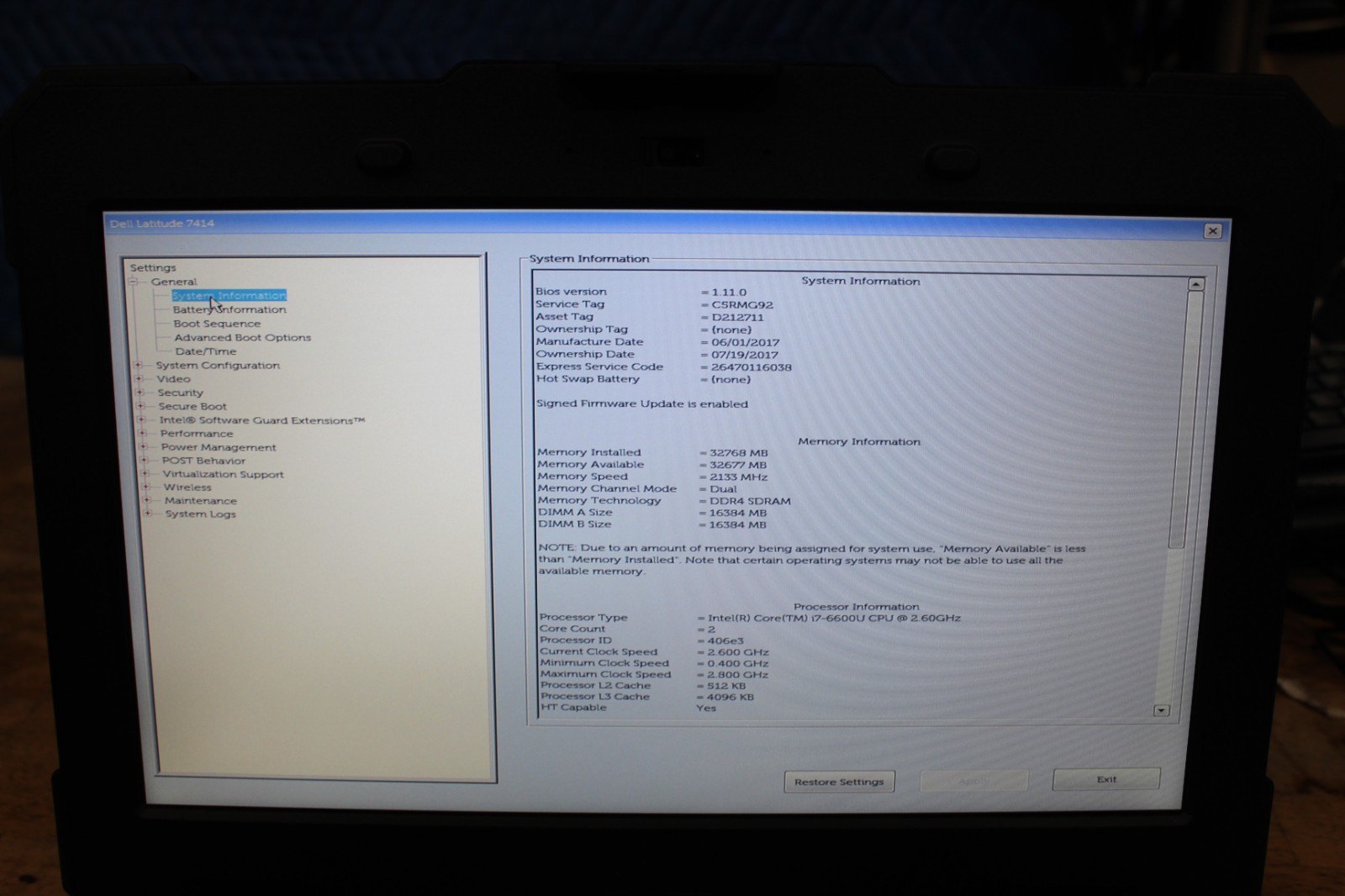Click the Memory Channel Mode value Dual
Screen dimensions: 1345x896
(723, 489)
